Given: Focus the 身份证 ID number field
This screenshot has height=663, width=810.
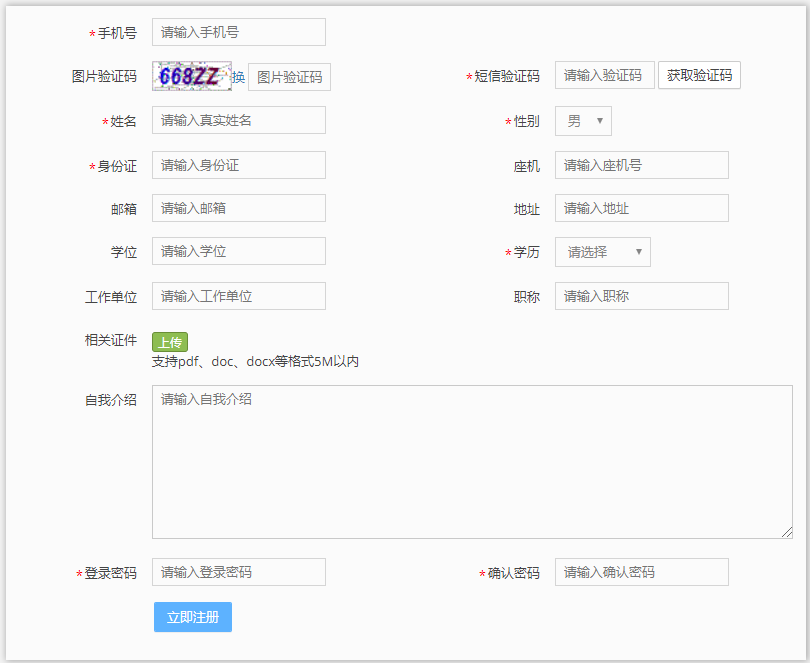Looking at the screenshot, I should coord(239,165).
